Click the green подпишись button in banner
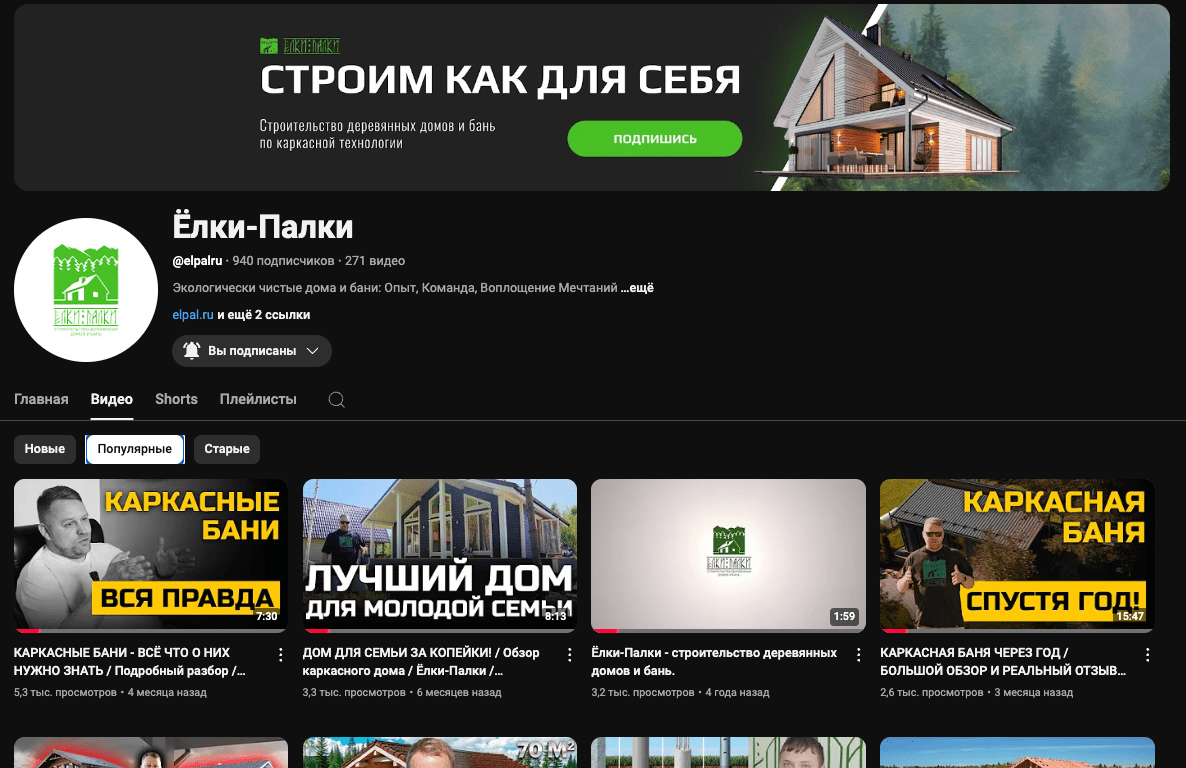This screenshot has width=1186, height=768. (x=654, y=138)
